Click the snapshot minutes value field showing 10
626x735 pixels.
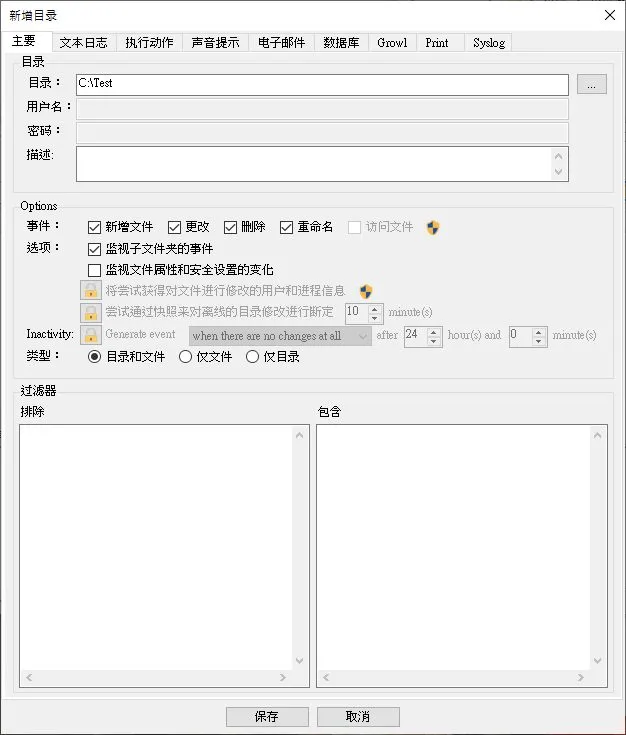(x=357, y=313)
